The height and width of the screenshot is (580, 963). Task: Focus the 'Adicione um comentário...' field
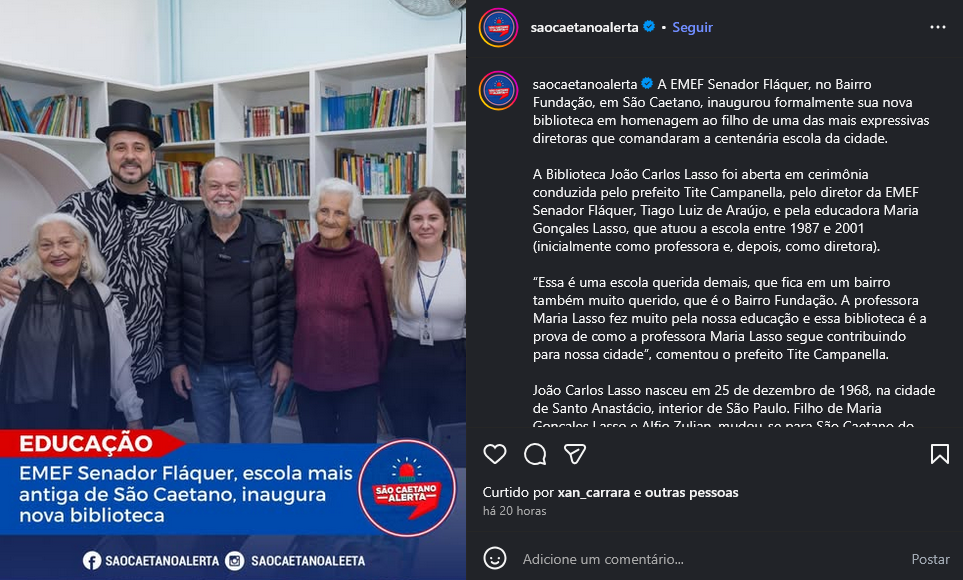[x=706, y=559]
